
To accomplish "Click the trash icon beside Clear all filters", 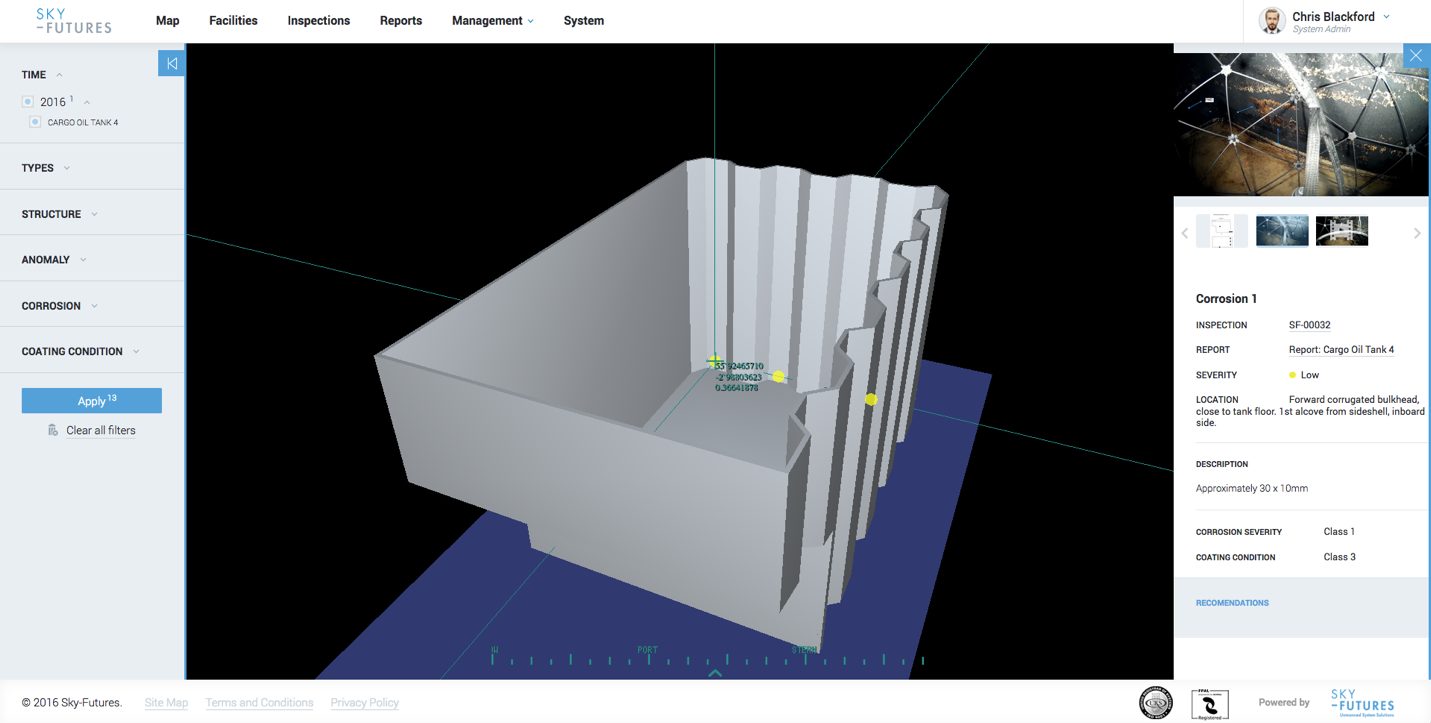I will pos(53,430).
